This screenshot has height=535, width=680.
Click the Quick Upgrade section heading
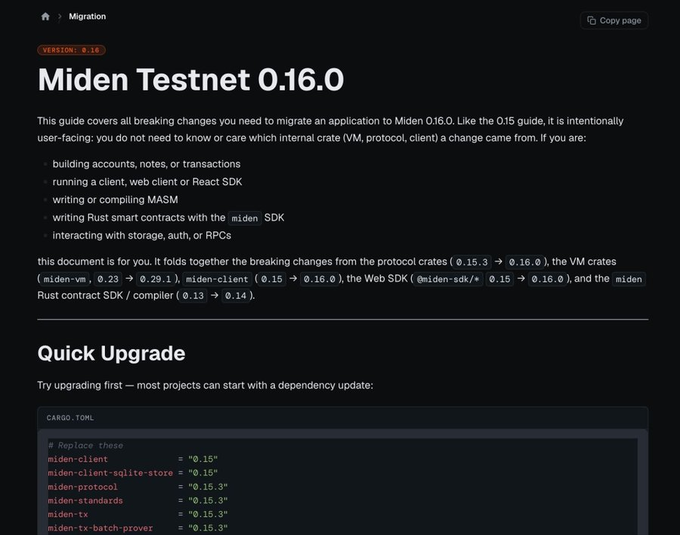pyautogui.click(x=111, y=353)
